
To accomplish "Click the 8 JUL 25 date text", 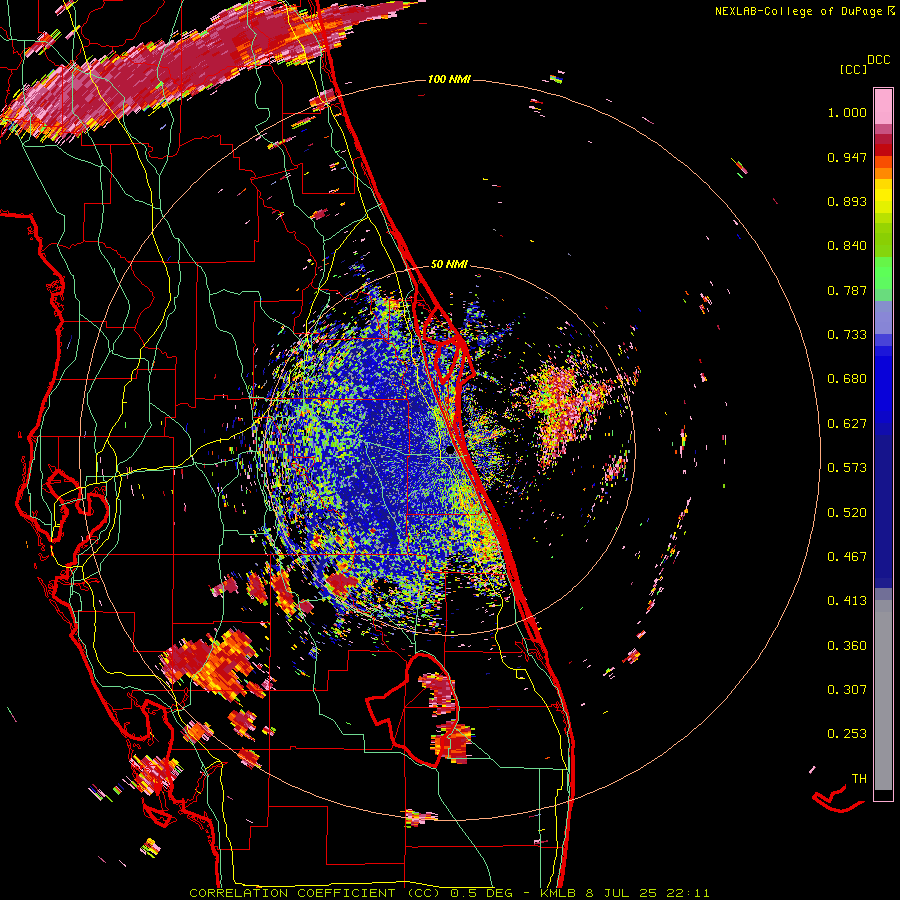I will pos(621,893).
